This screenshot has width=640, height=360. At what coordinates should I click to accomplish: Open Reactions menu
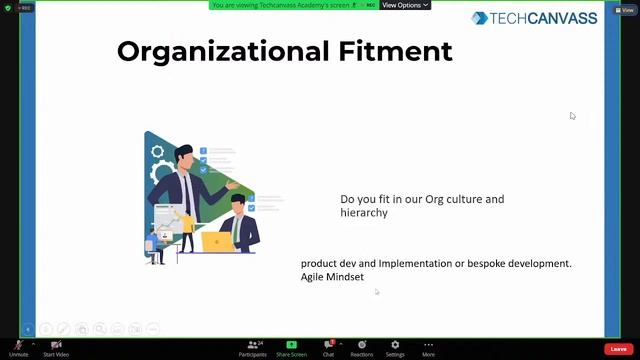[362, 349]
